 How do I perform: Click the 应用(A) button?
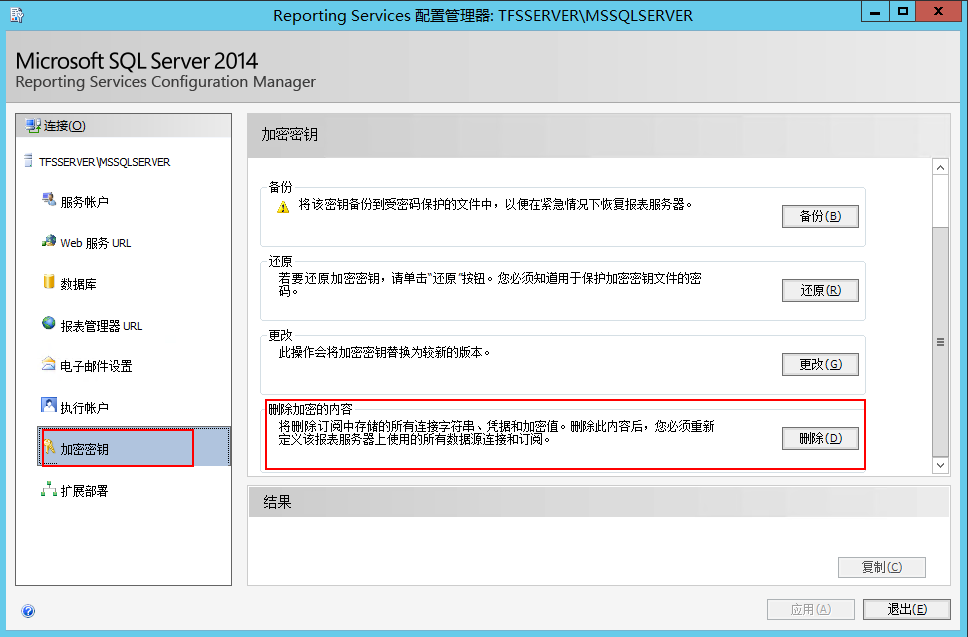[811, 609]
